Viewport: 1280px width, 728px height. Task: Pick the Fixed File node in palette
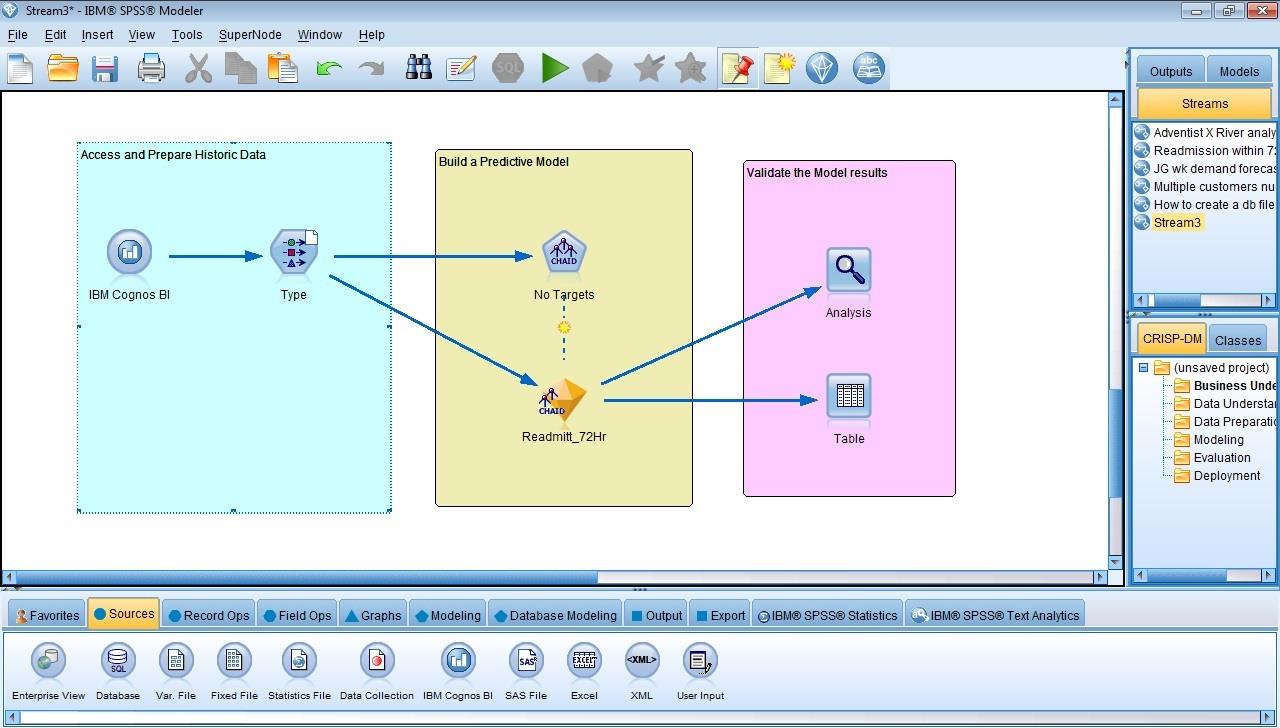[x=234, y=661]
